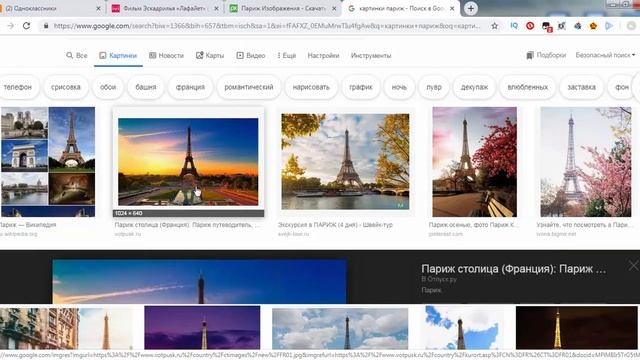Open Париж осенью, фото caption link
This screenshot has width=640, height=360.
tap(473, 224)
